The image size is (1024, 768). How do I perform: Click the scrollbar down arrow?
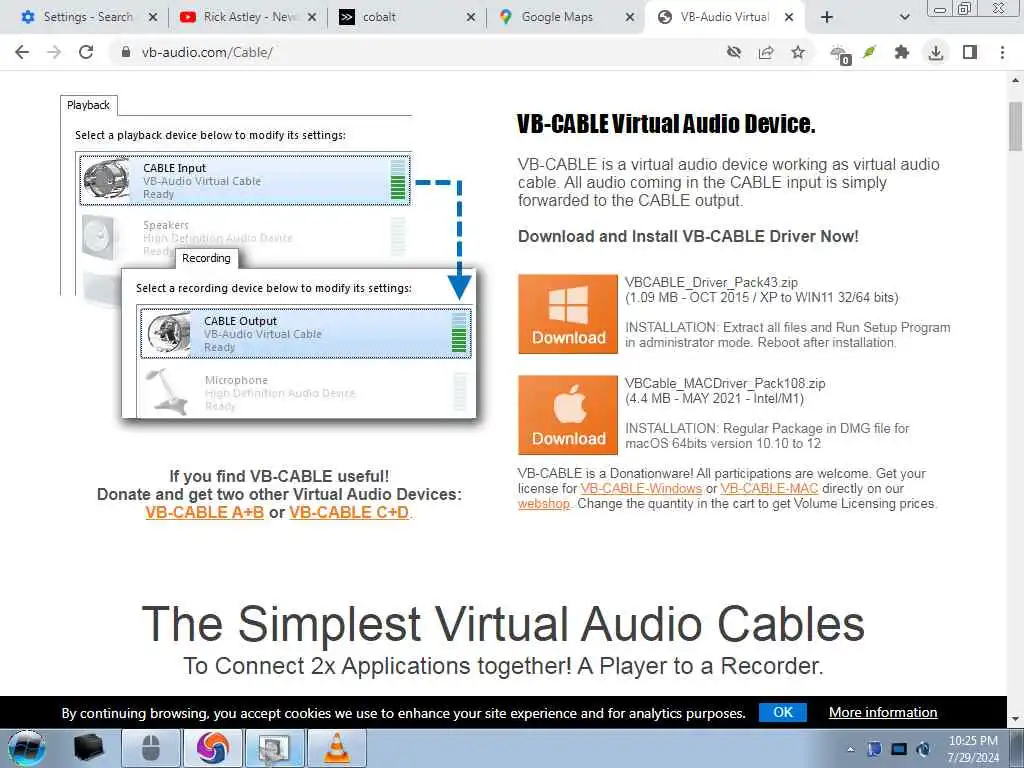point(1016,718)
